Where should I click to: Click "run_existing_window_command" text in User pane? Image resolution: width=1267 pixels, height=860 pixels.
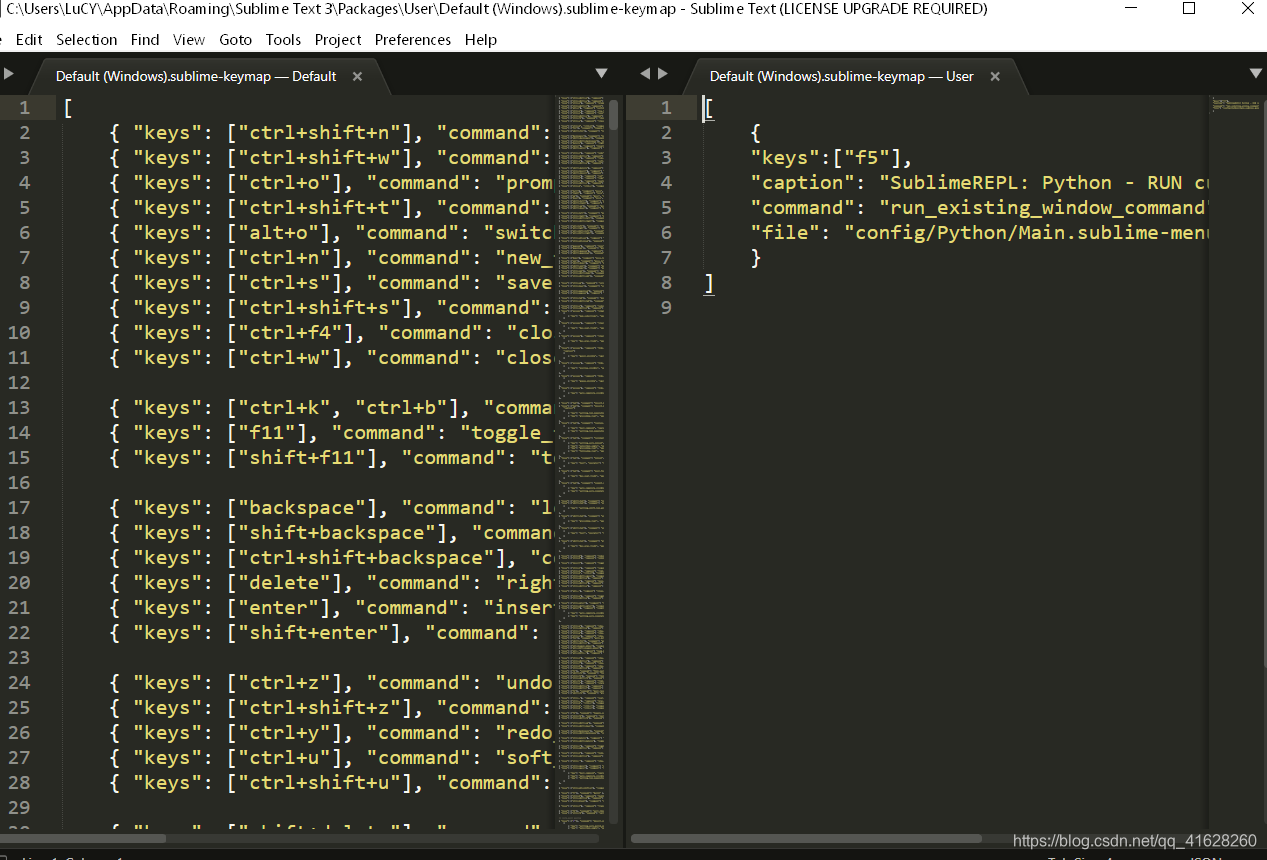click(x=1044, y=208)
